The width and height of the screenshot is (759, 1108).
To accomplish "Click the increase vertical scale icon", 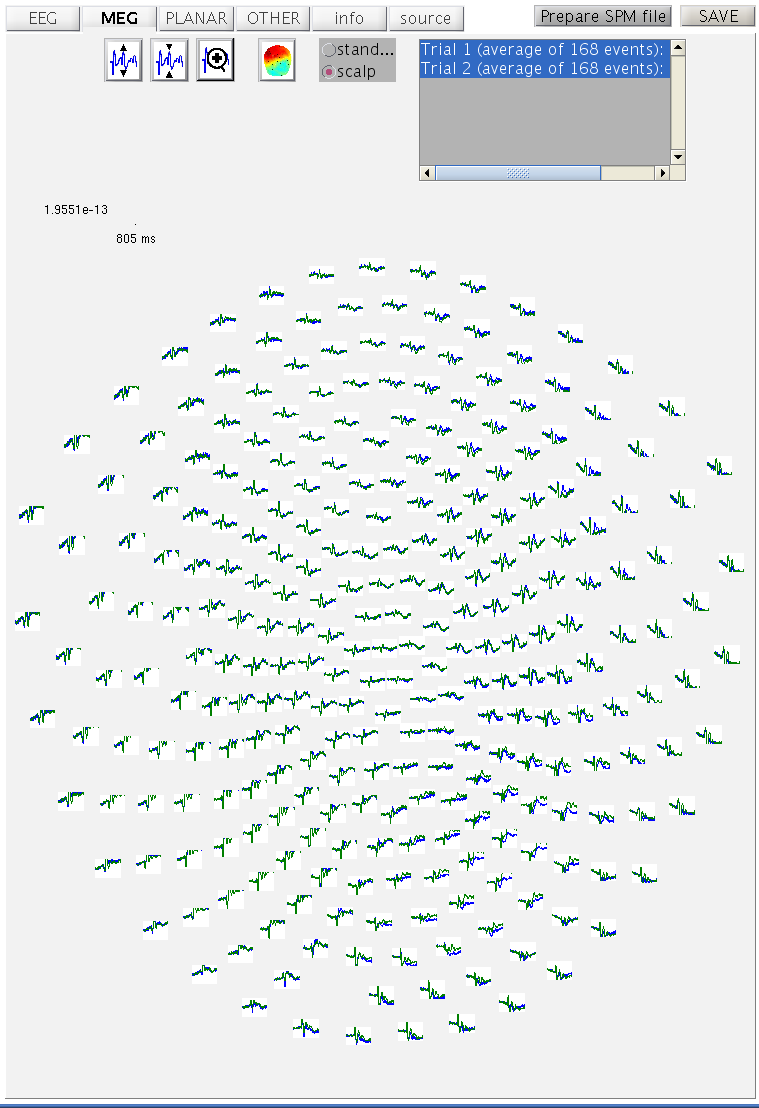I will [x=123, y=61].
